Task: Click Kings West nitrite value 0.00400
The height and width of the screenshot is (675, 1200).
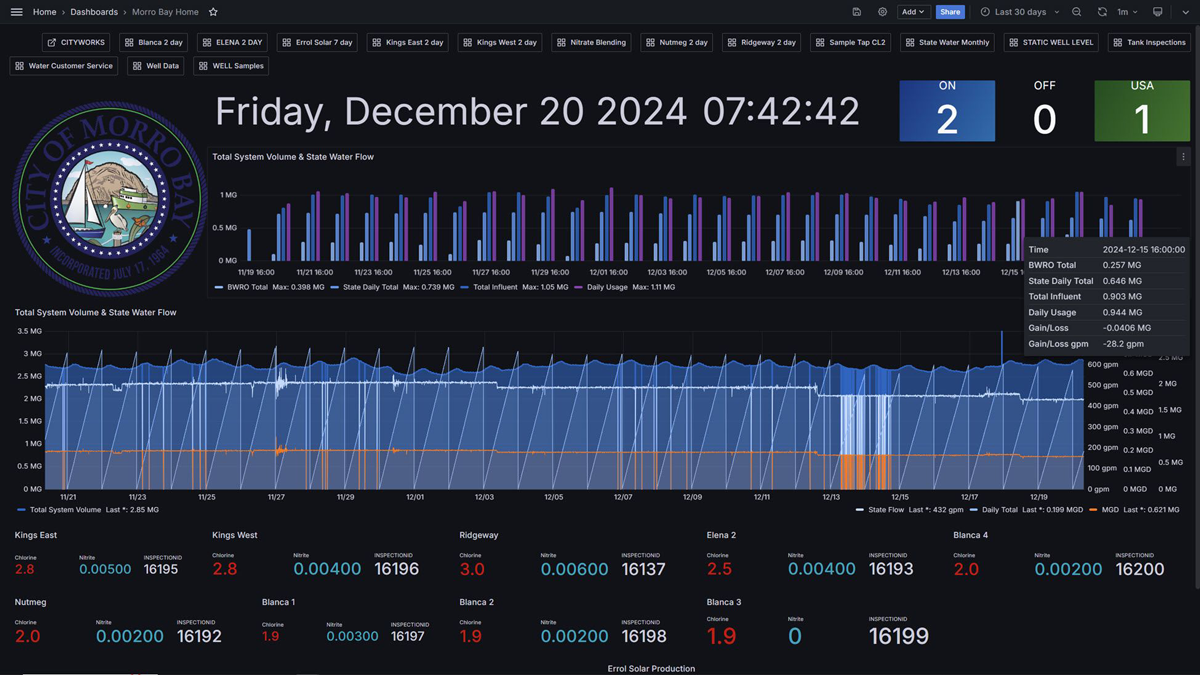Action: pyautogui.click(x=327, y=569)
